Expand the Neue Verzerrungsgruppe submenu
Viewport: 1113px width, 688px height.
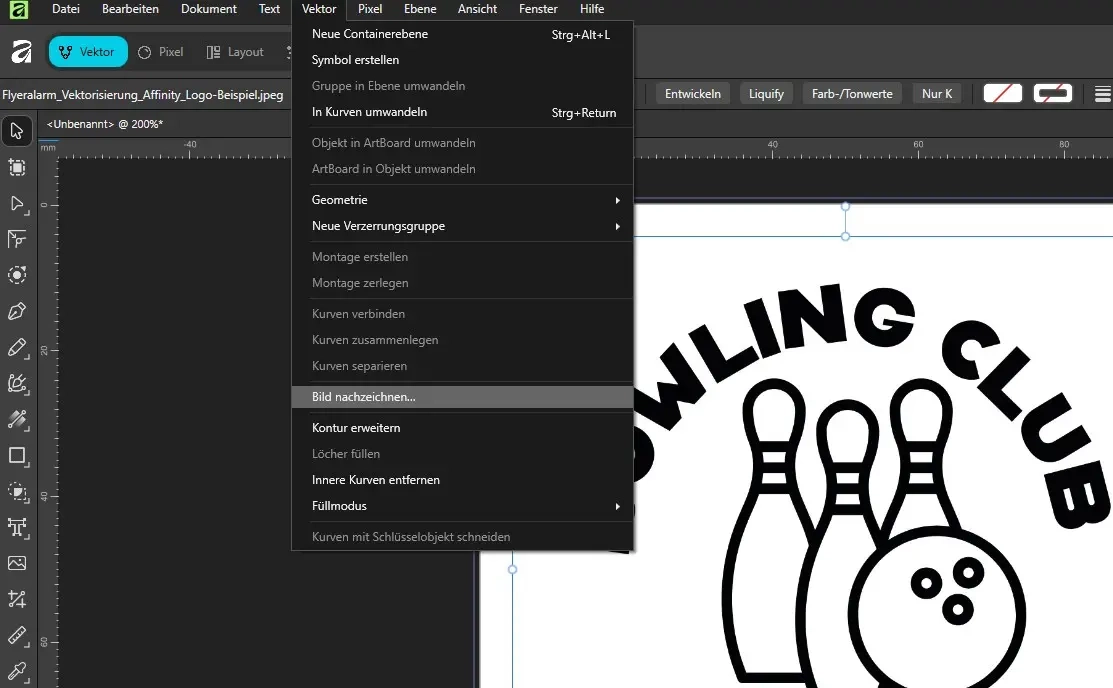462,226
